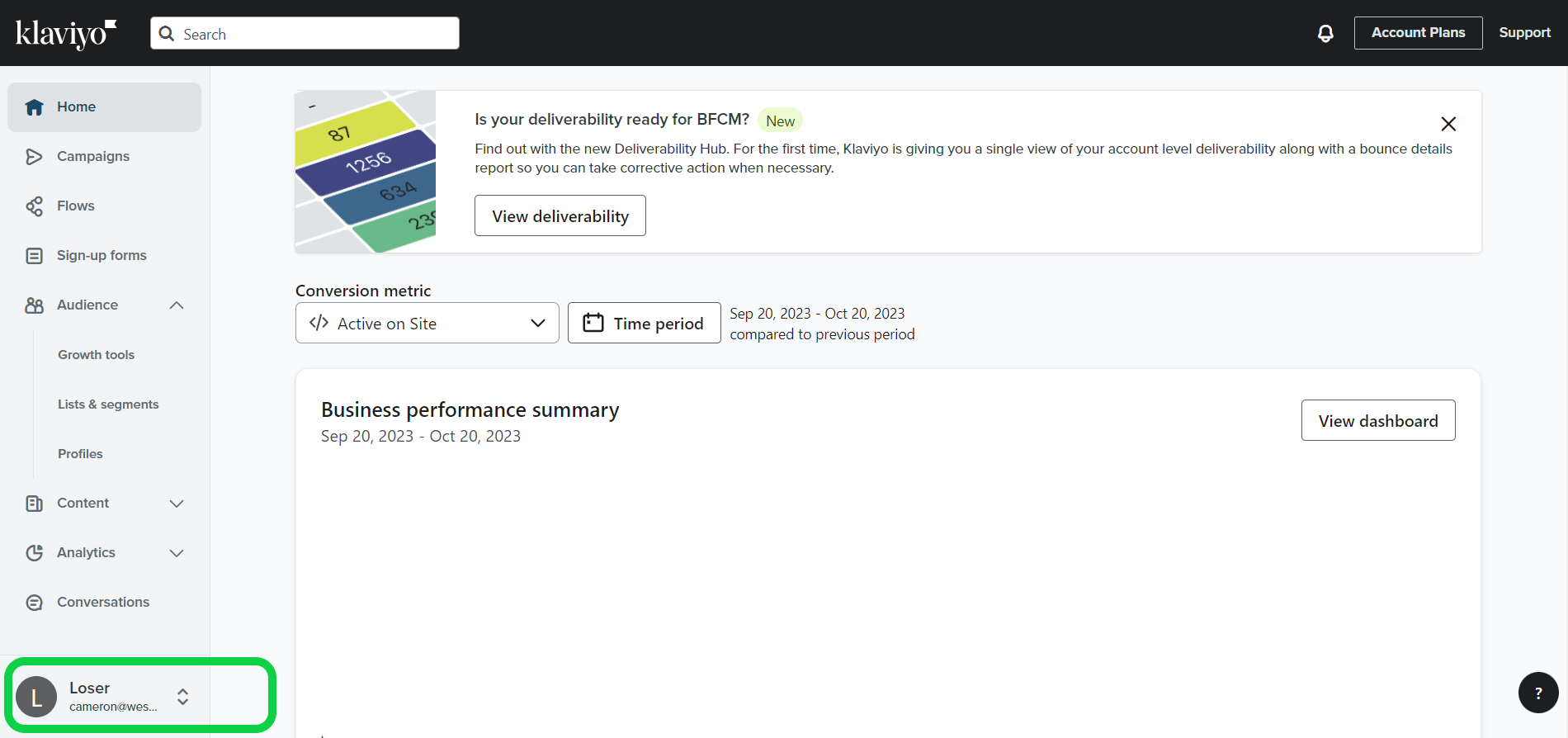Collapse the Audience section chevron
The width and height of the screenshot is (1568, 738).
click(x=177, y=305)
